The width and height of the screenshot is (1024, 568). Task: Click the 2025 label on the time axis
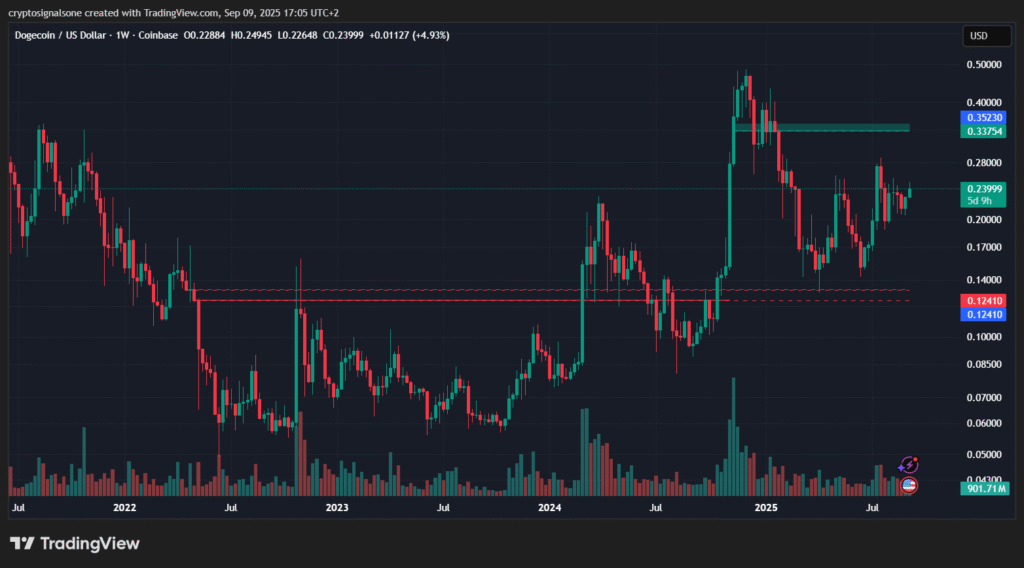click(x=766, y=507)
